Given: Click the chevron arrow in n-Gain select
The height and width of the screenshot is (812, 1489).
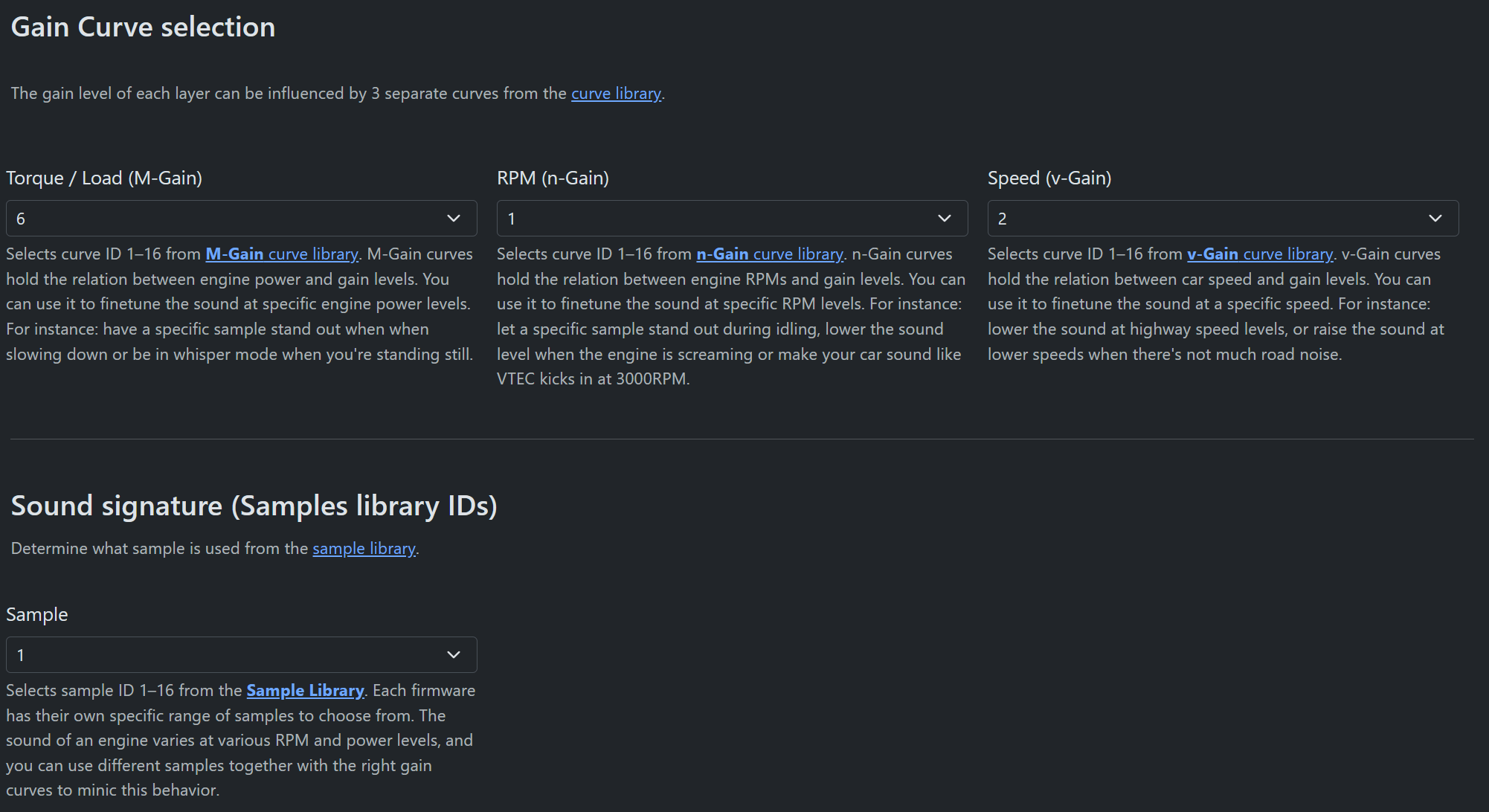Looking at the screenshot, I should click(x=945, y=219).
